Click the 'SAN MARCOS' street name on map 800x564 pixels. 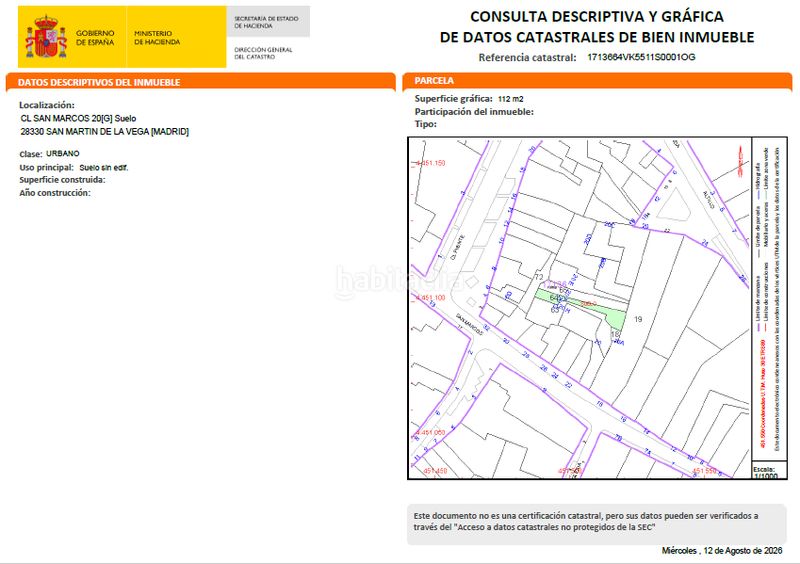[x=469, y=324]
